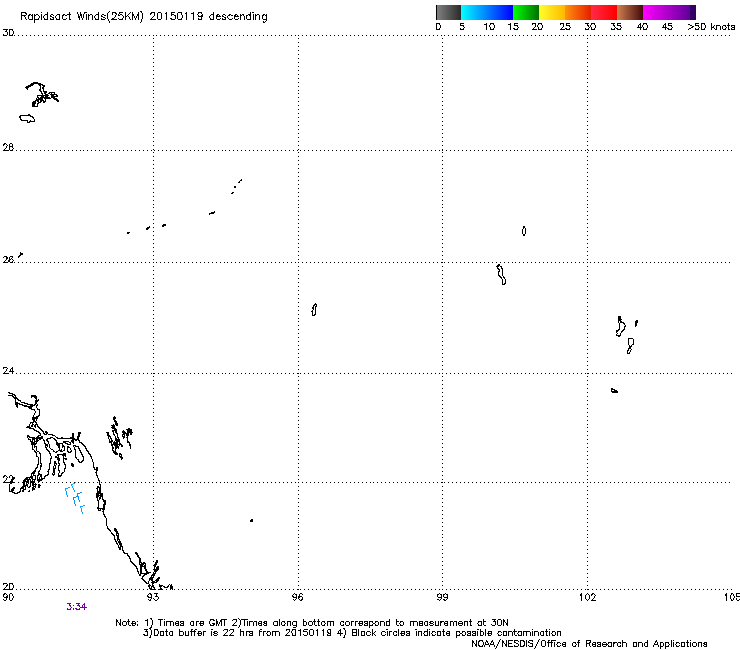Click the '30' latitude axis label
Screen dimensions: 740x650
click(8, 33)
